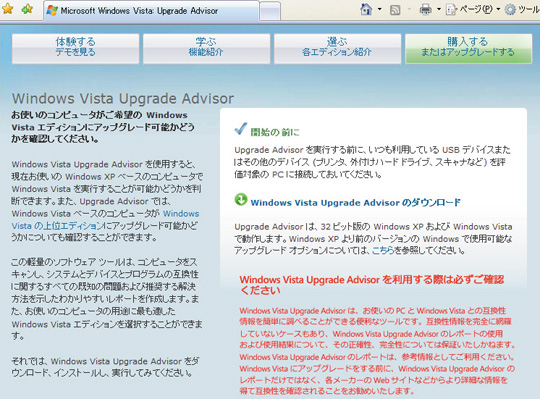Click the Windows Vista Upgrade Advisor page heading
The image size is (540, 399).
pyautogui.click(x=123, y=98)
